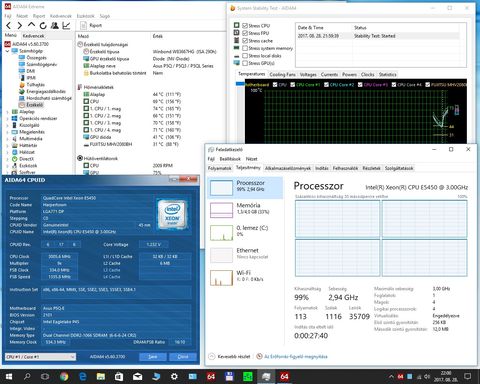Enable Stress system memory checkbox
This screenshot has width=480, height=384.
(x=245, y=48)
